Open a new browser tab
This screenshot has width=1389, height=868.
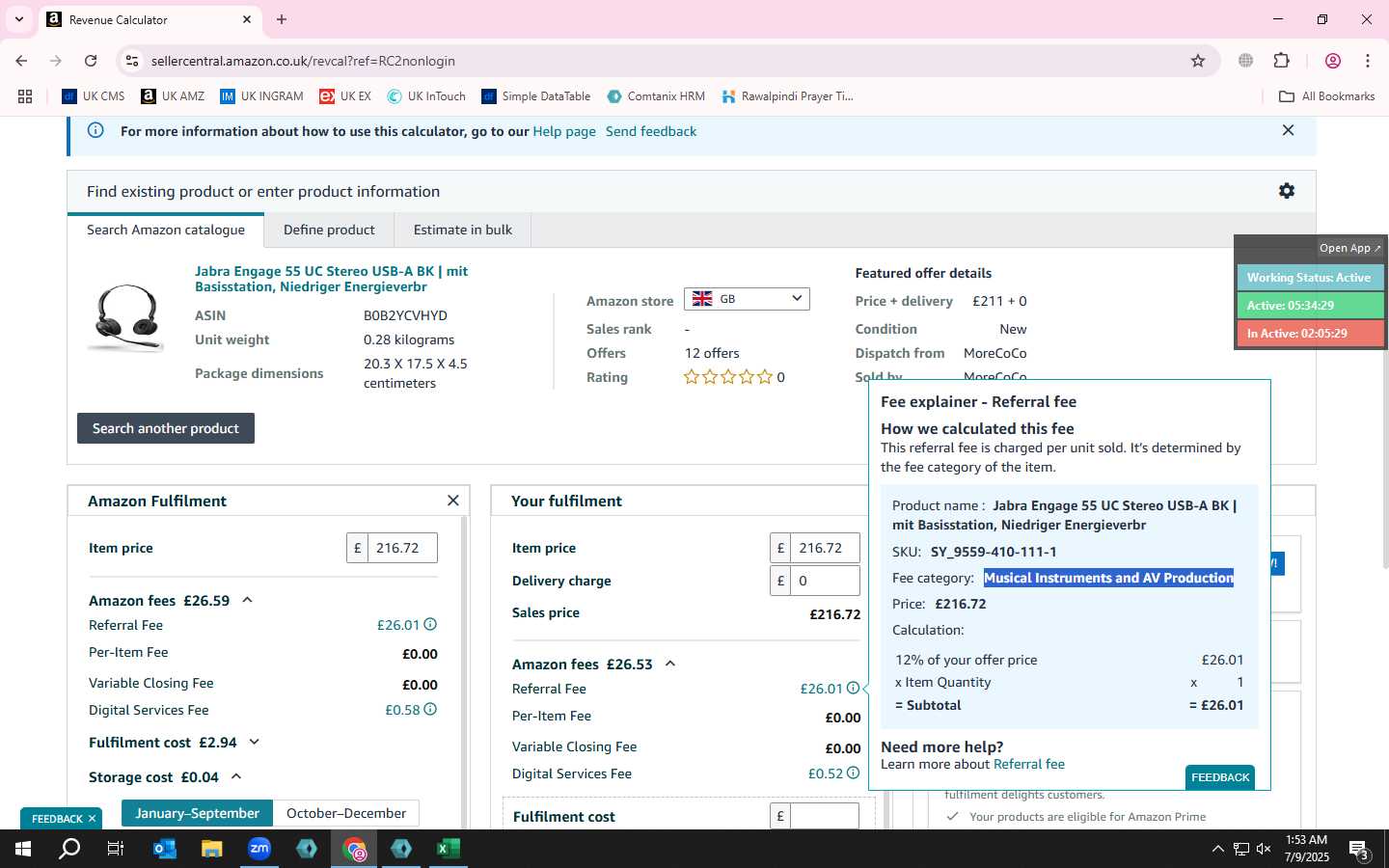[x=282, y=19]
